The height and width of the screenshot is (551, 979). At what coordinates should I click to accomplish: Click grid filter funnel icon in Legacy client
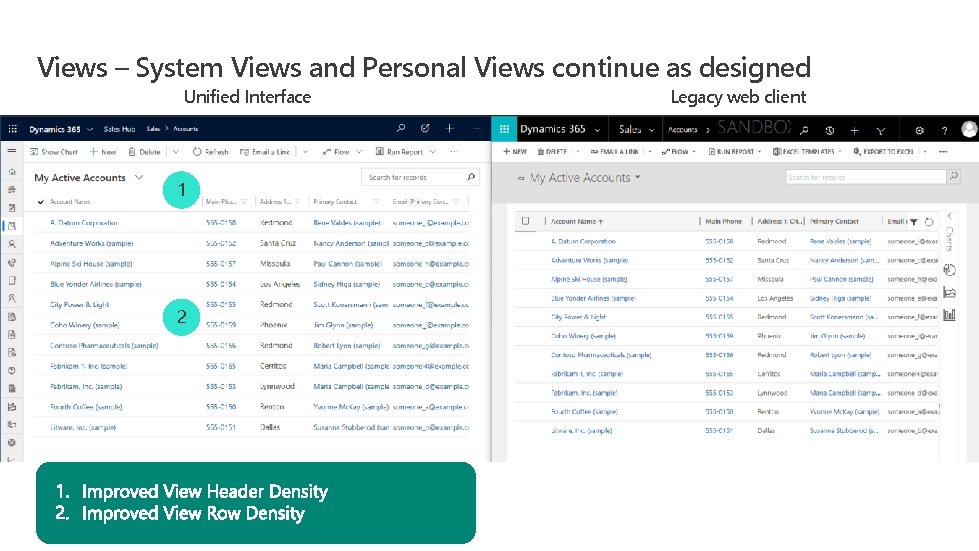point(914,222)
